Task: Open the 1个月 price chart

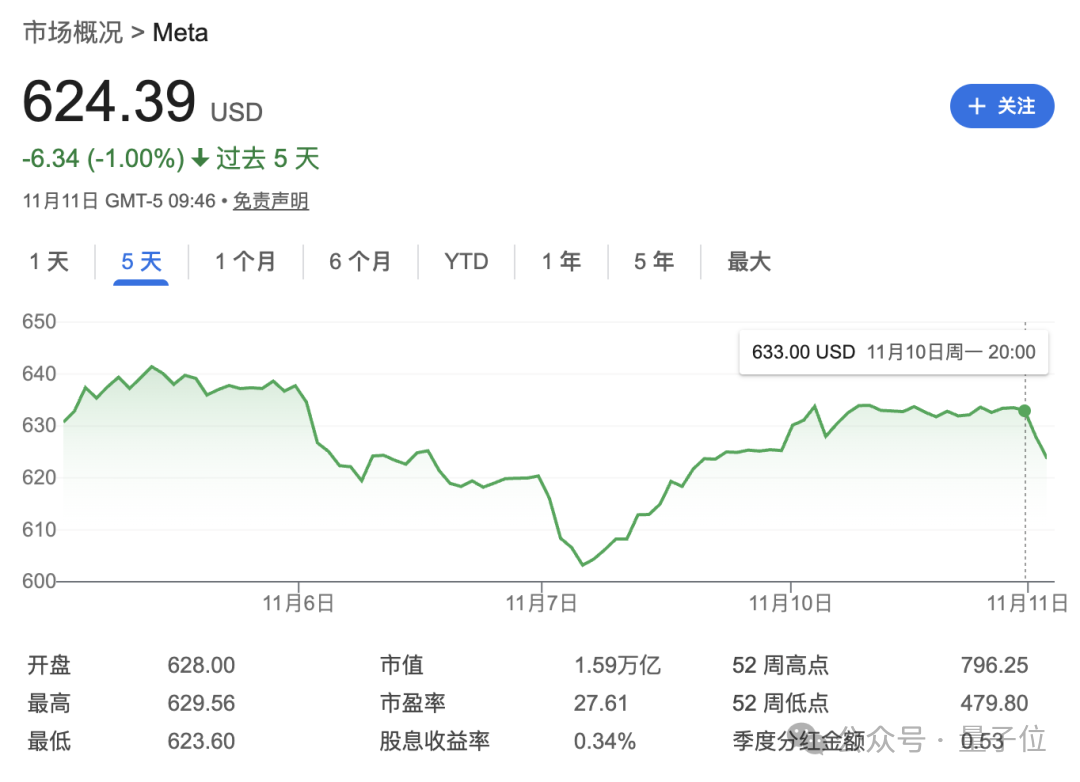Action: click(245, 261)
